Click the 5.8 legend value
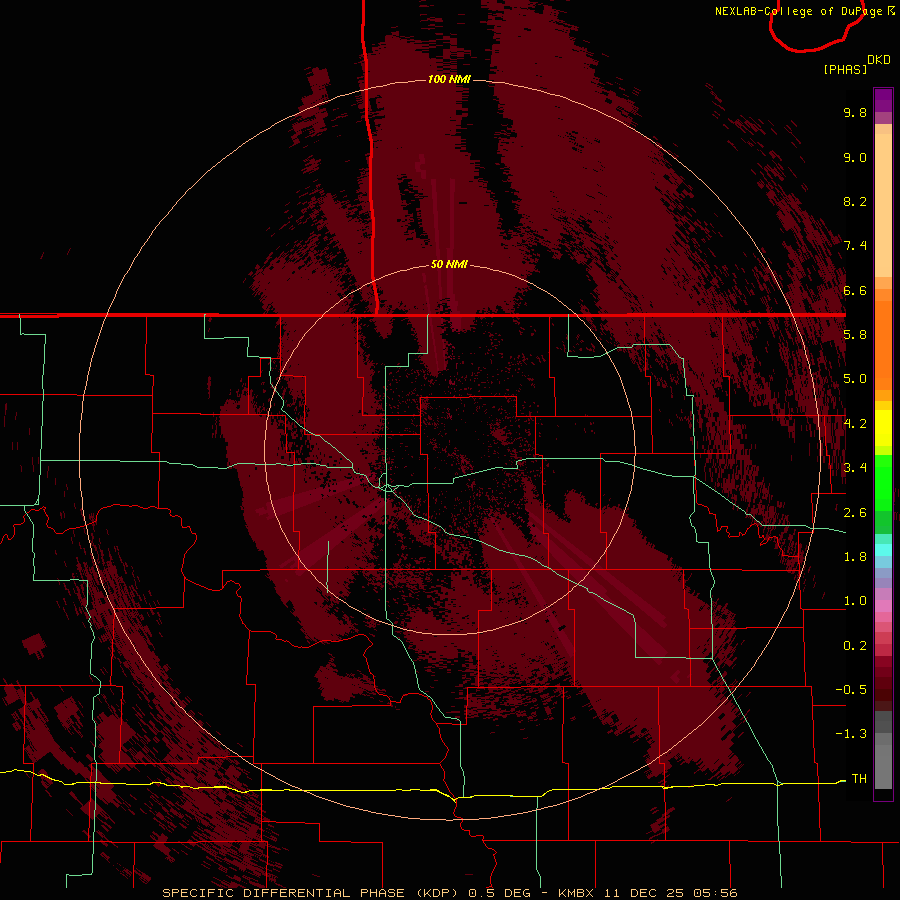This screenshot has width=900, height=900. (x=855, y=335)
